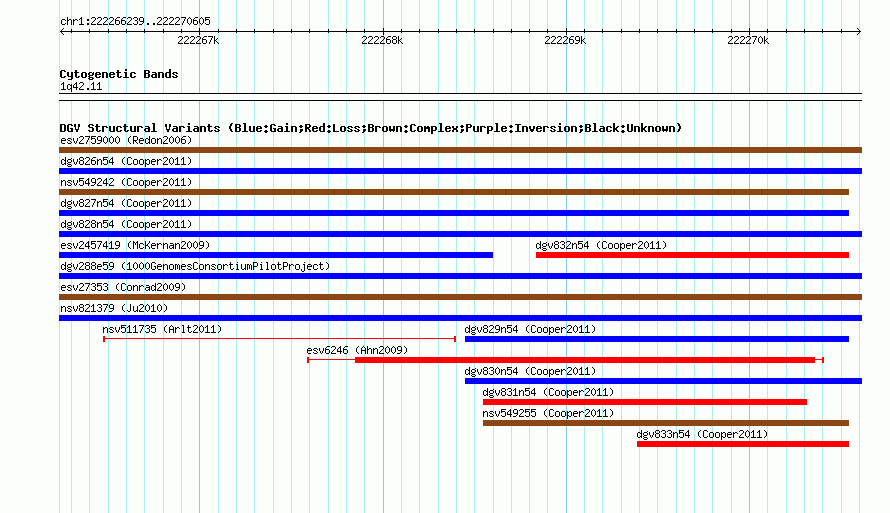Select the dgv829n54 (Cooper2011) blue bar
890x513 pixels.
point(657,339)
